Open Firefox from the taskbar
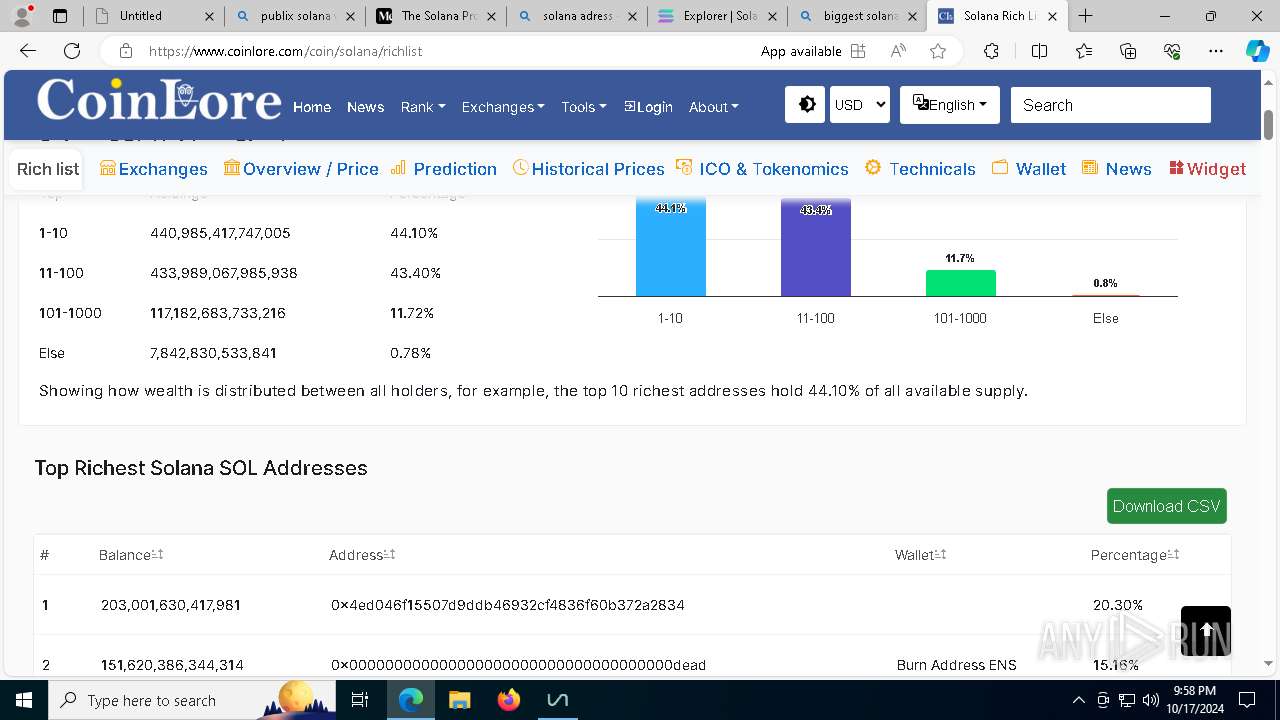Image resolution: width=1280 pixels, height=720 pixels. click(509, 700)
